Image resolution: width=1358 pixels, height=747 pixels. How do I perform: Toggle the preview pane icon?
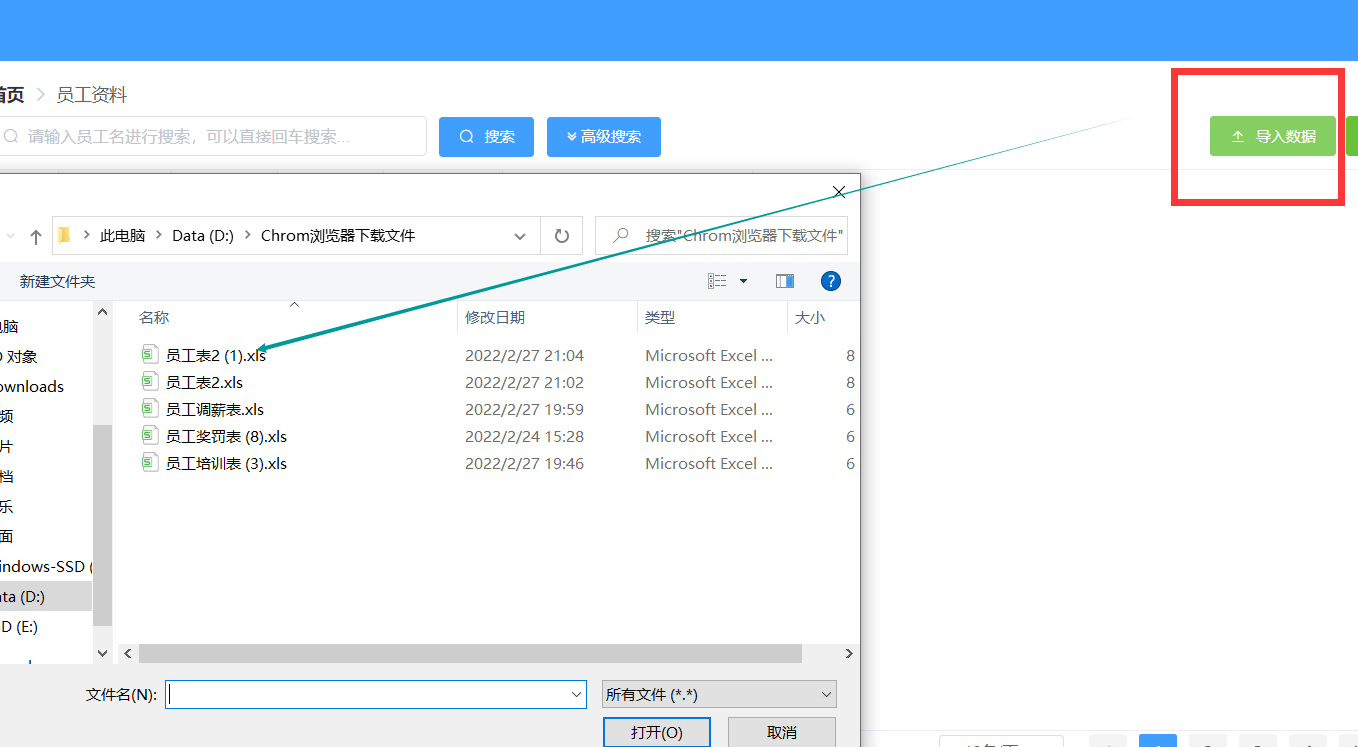784,280
